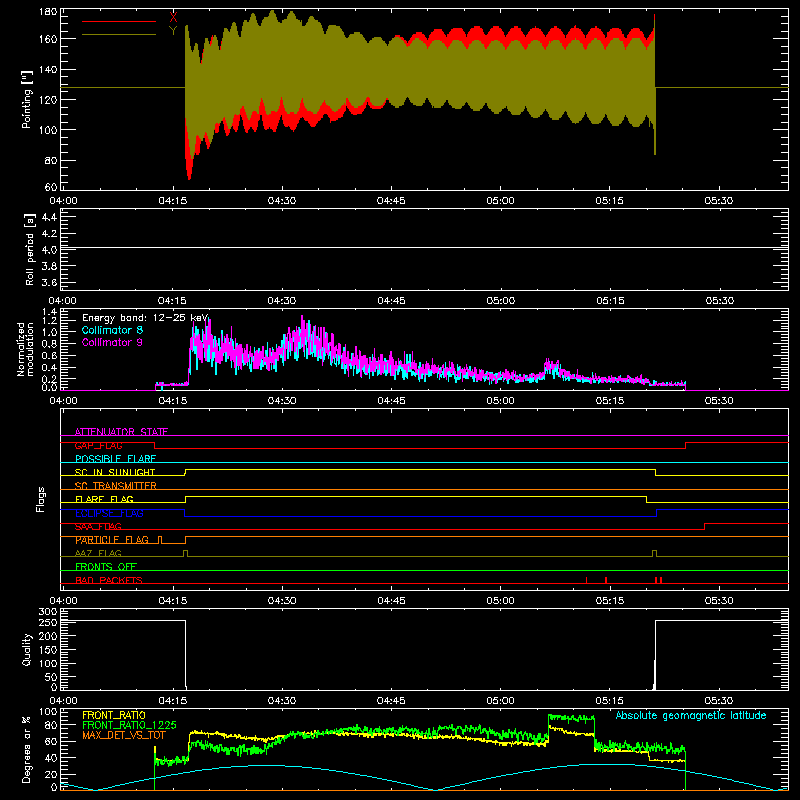Click the olive flag label above FRONTS_OFF
Screen dimensions: 800x800
[x=98, y=553]
